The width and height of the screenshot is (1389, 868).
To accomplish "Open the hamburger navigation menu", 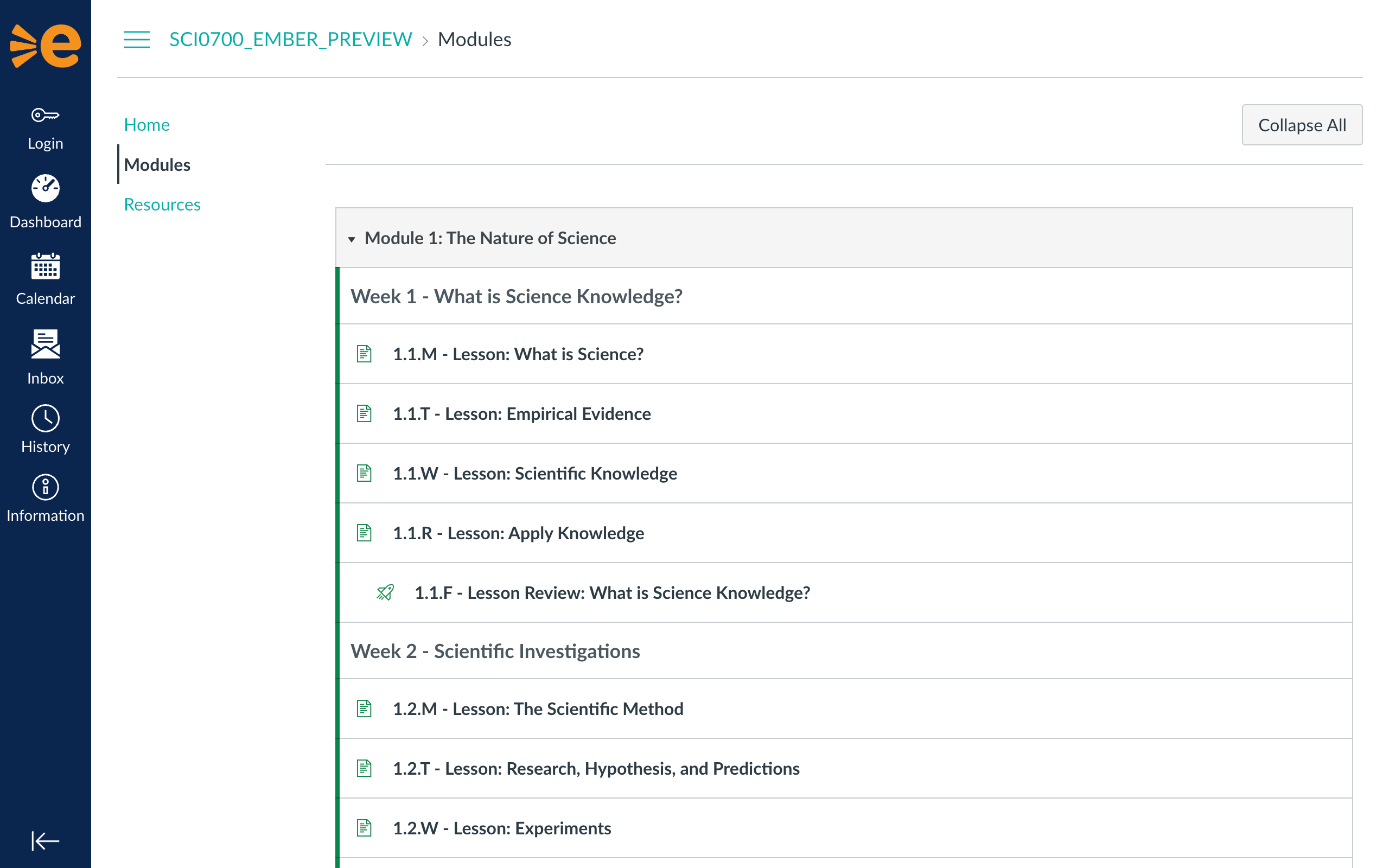I will click(136, 40).
